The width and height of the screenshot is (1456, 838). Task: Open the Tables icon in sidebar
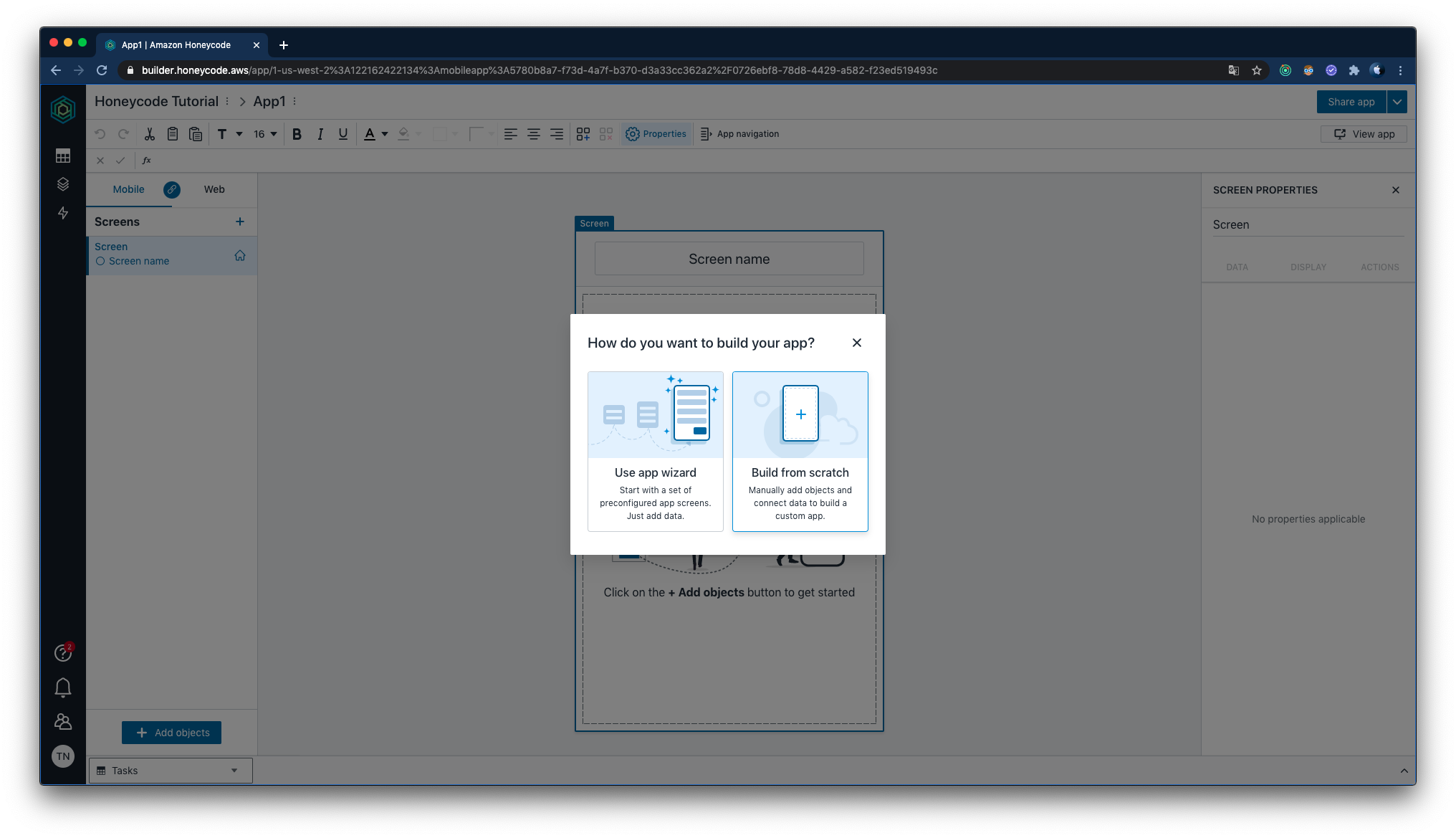tap(63, 156)
